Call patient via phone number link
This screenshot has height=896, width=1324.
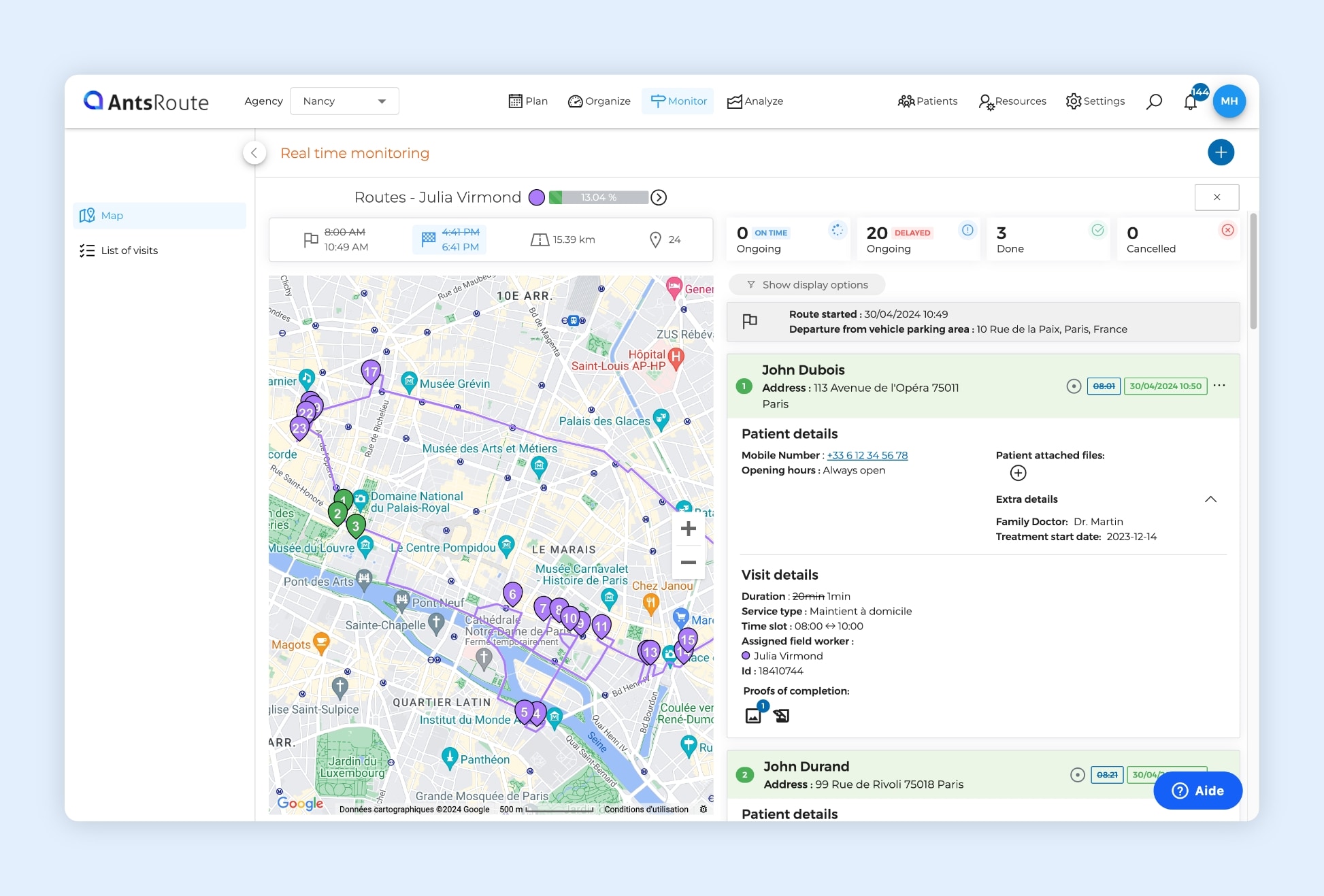coord(867,455)
